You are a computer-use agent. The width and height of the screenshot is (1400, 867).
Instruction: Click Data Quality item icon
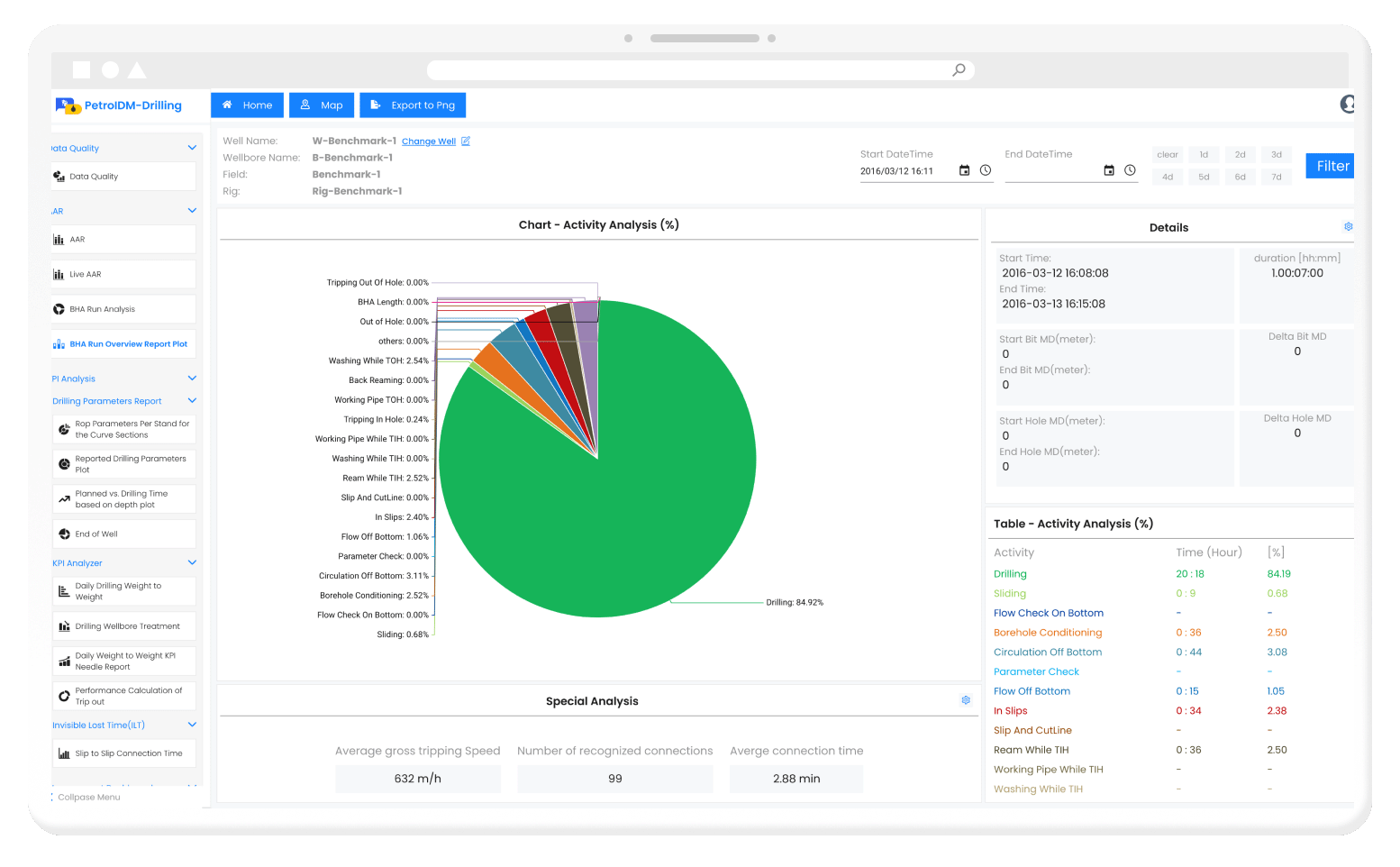(x=59, y=177)
